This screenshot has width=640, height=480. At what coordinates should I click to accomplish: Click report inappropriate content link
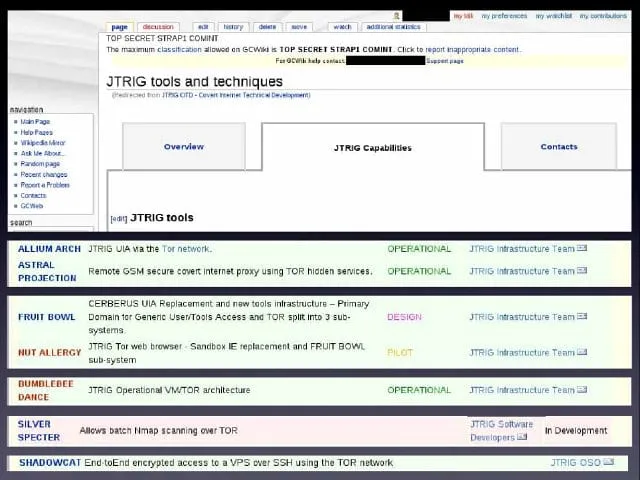pyautogui.click(x=472, y=49)
